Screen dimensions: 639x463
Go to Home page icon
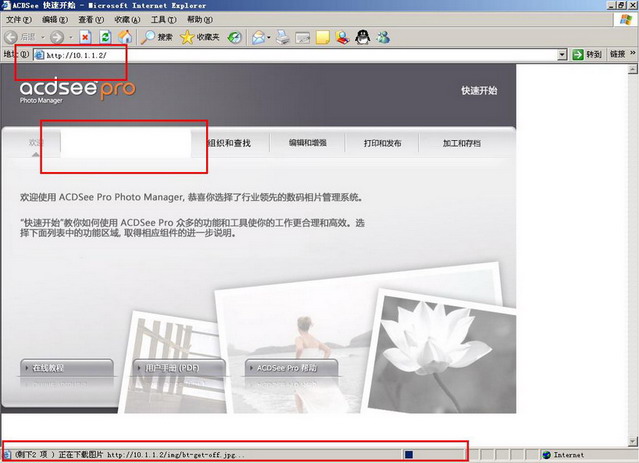126,37
